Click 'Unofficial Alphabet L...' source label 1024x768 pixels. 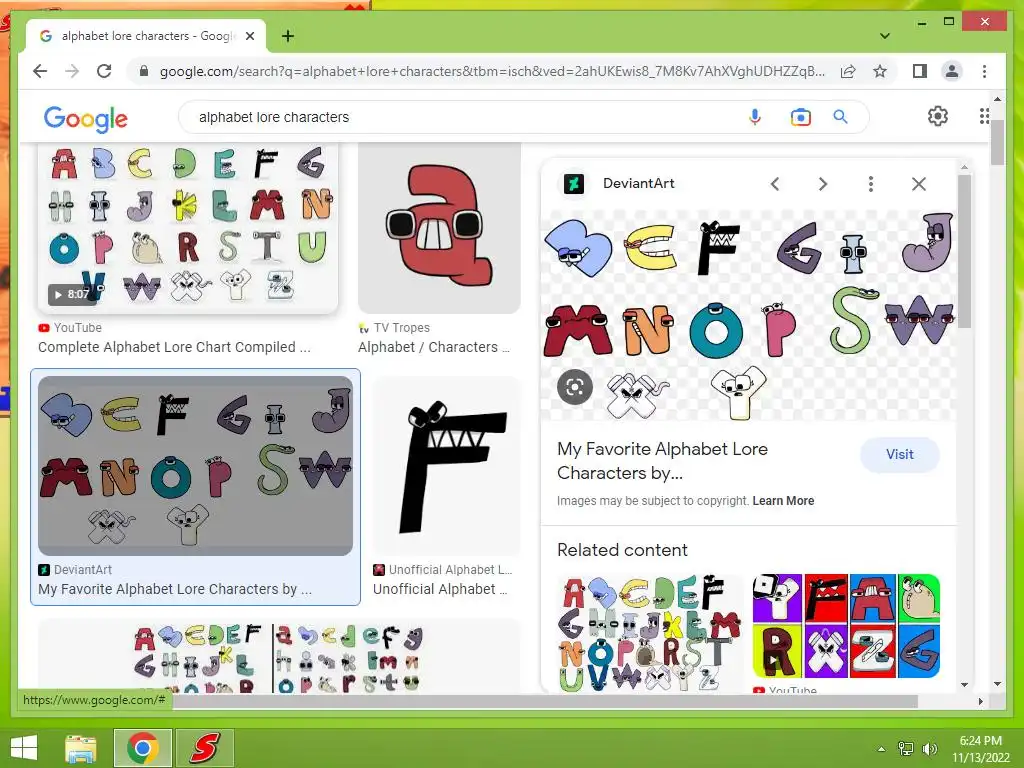(x=451, y=569)
